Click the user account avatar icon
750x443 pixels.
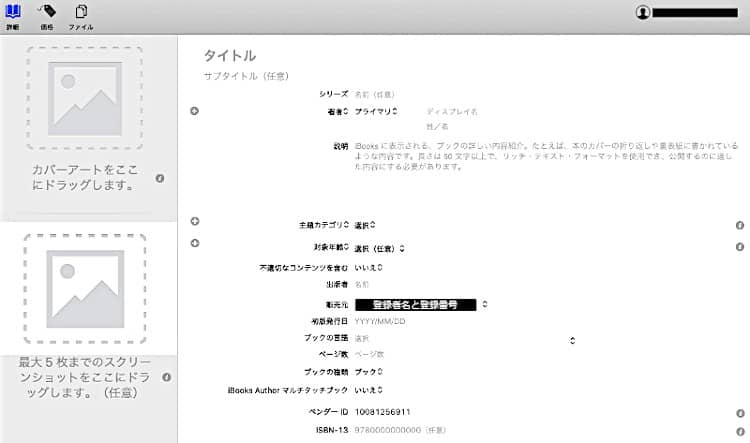[x=643, y=12]
